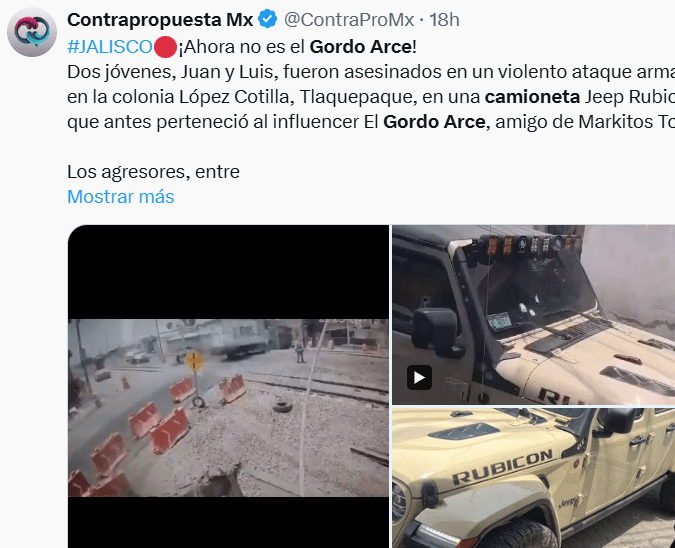Open the tan Rubicon side-view photo
This screenshot has width=675, height=548.
533,478
